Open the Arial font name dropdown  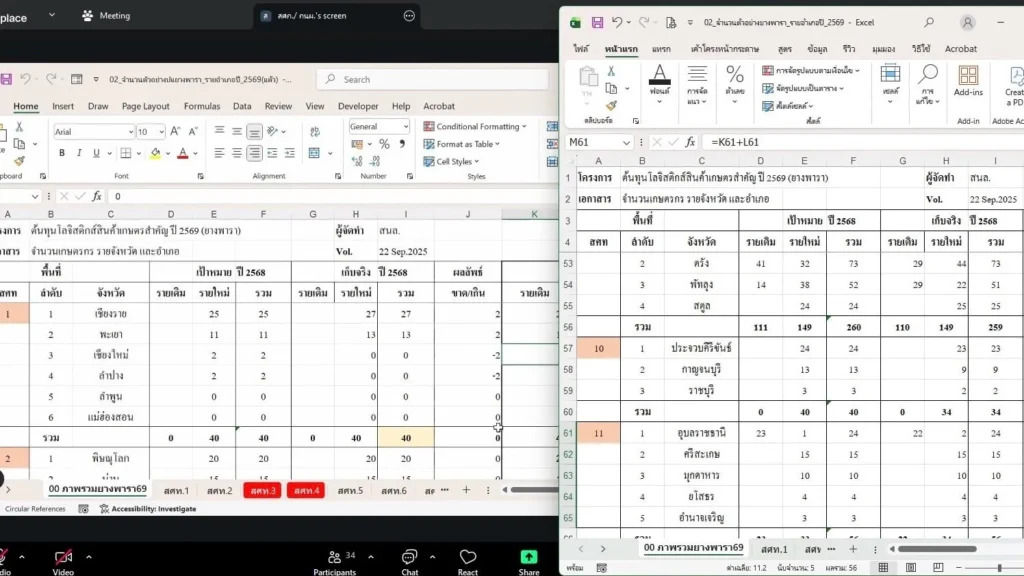[x=129, y=132]
